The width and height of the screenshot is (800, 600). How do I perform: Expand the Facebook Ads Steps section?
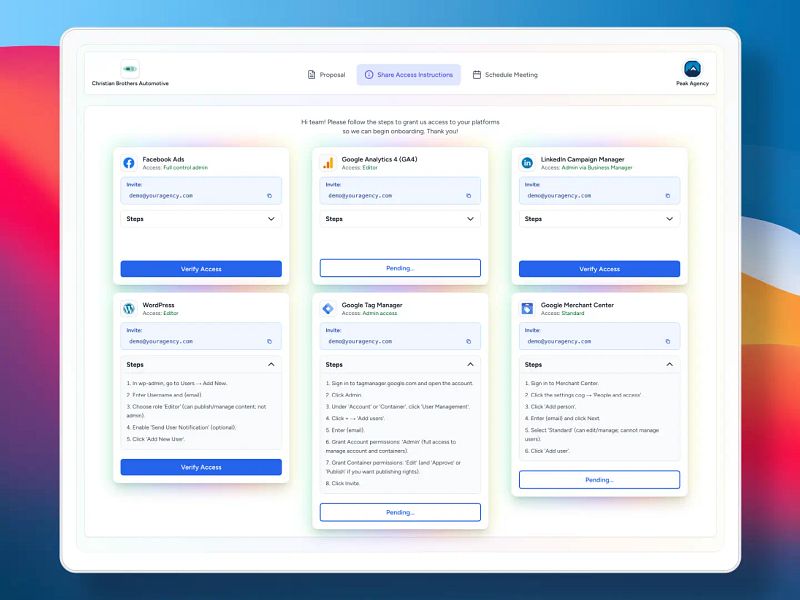[269, 218]
